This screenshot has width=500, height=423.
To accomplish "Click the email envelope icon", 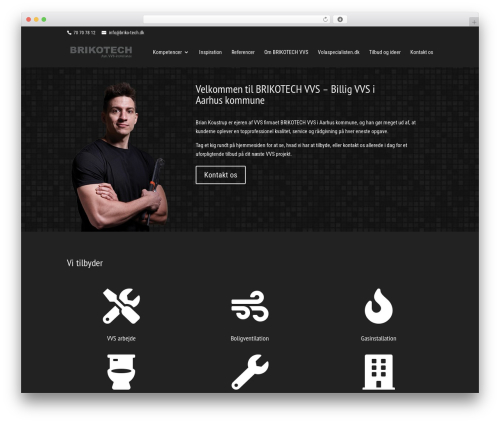I will click(x=104, y=33).
